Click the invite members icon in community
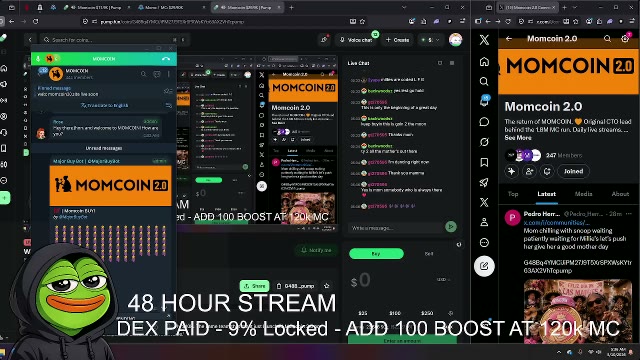This screenshot has height=360, width=640. [529, 171]
